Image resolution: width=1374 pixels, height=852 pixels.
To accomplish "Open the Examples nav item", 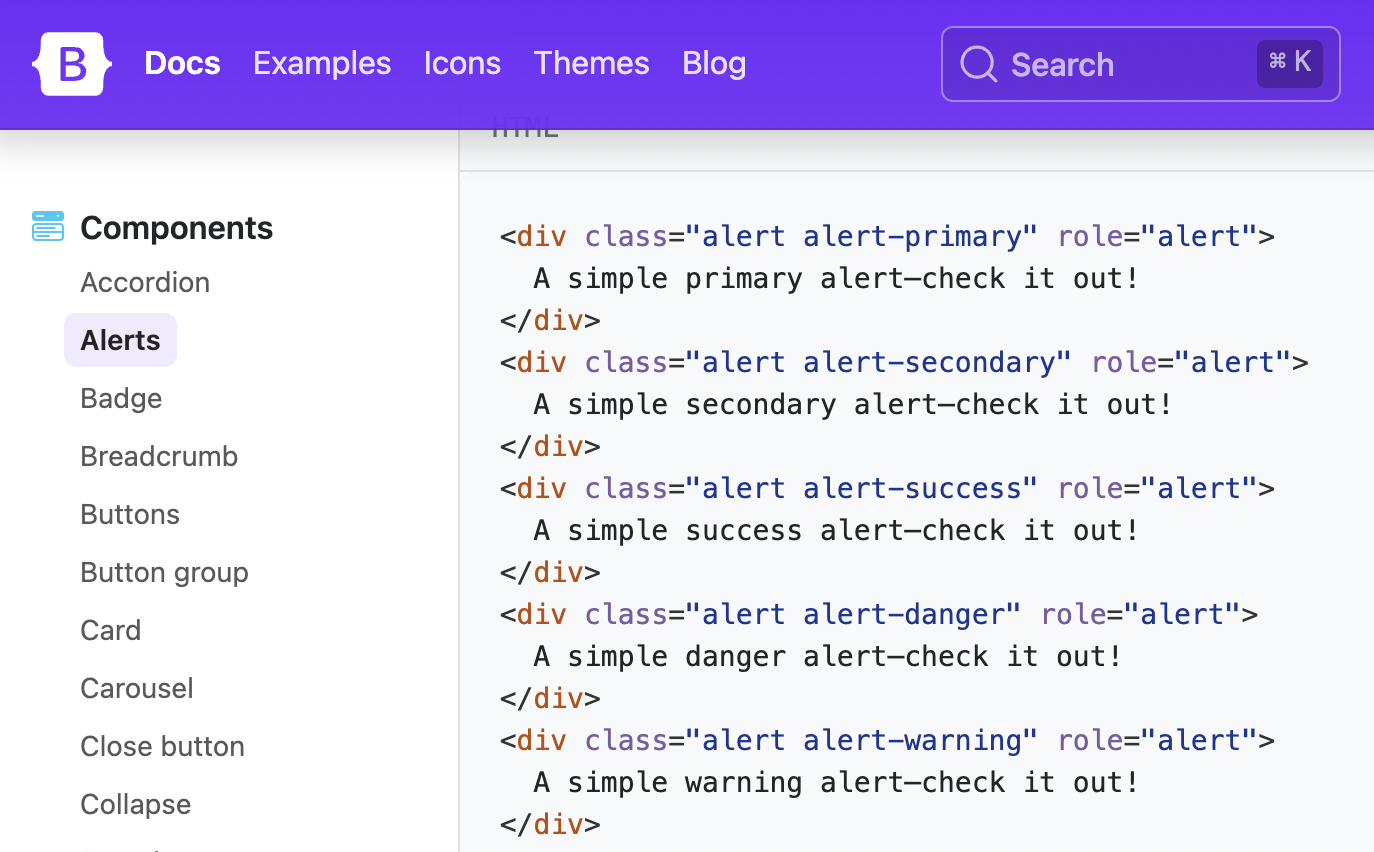I will coord(322,63).
